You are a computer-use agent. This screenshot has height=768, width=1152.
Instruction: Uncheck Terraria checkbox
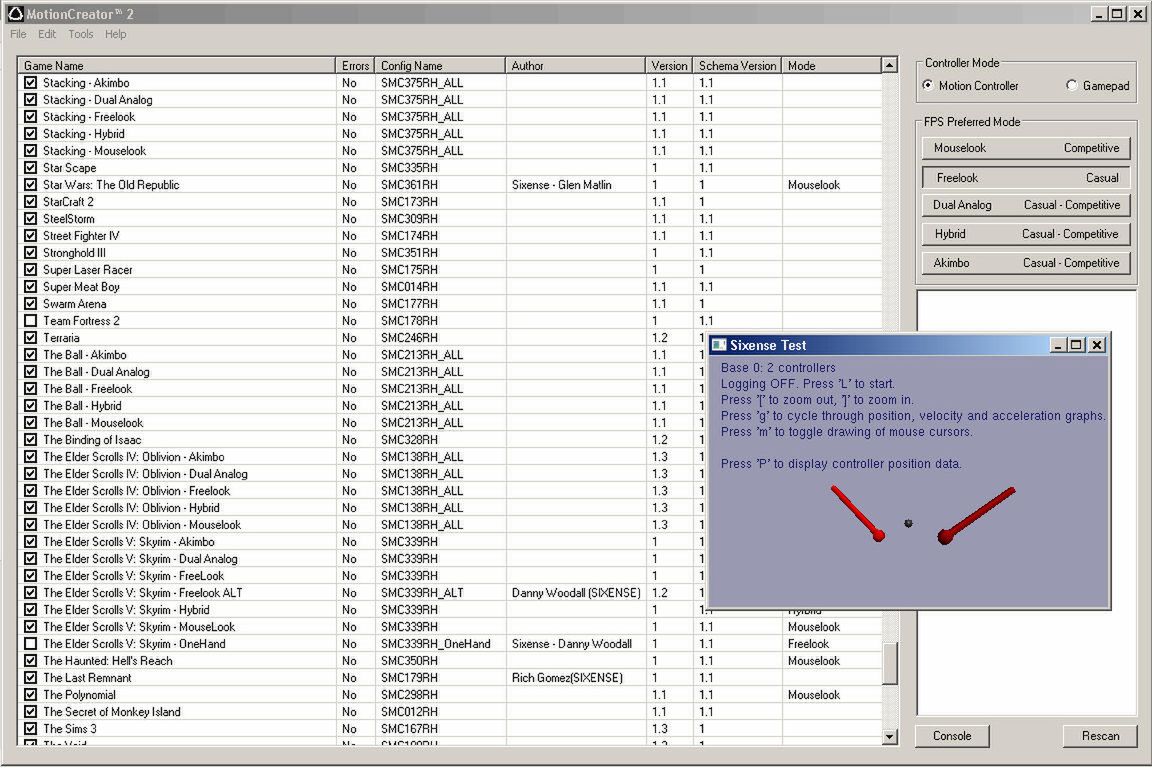click(x=30, y=337)
